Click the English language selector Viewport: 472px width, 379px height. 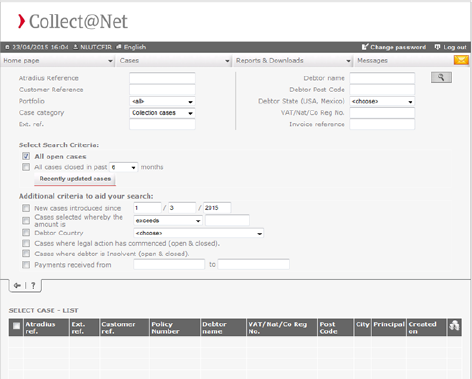coord(131,47)
